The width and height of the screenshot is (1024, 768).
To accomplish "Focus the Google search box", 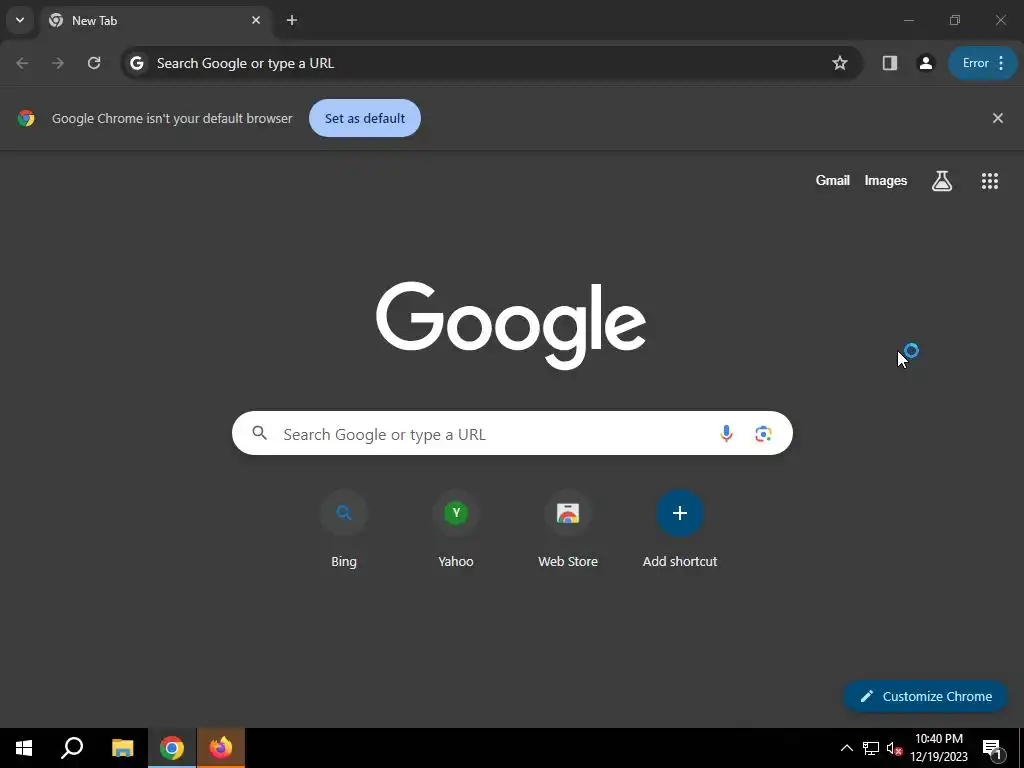I will click(512, 433).
